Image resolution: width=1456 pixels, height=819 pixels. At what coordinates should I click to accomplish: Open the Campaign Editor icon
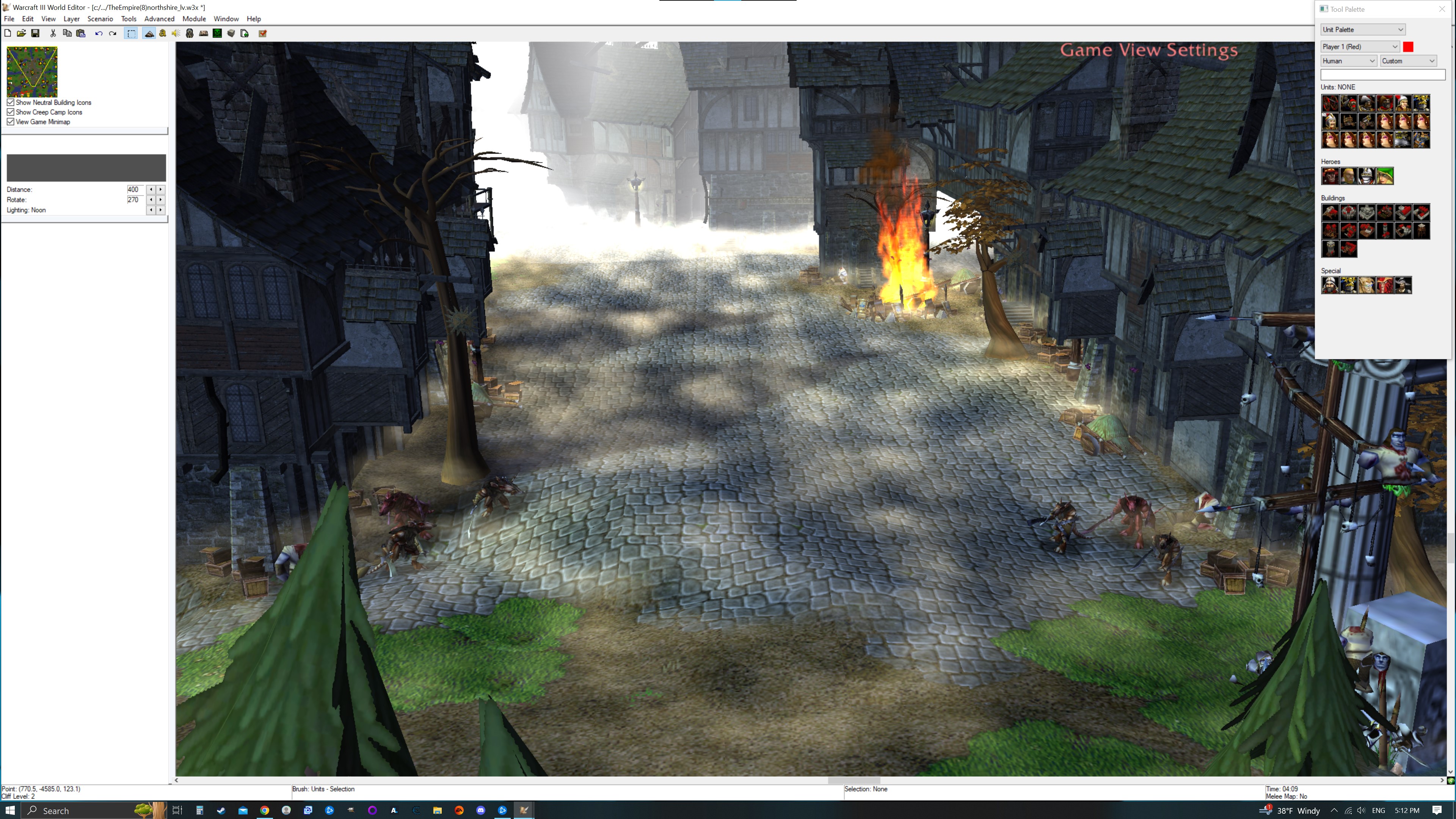coord(204,33)
